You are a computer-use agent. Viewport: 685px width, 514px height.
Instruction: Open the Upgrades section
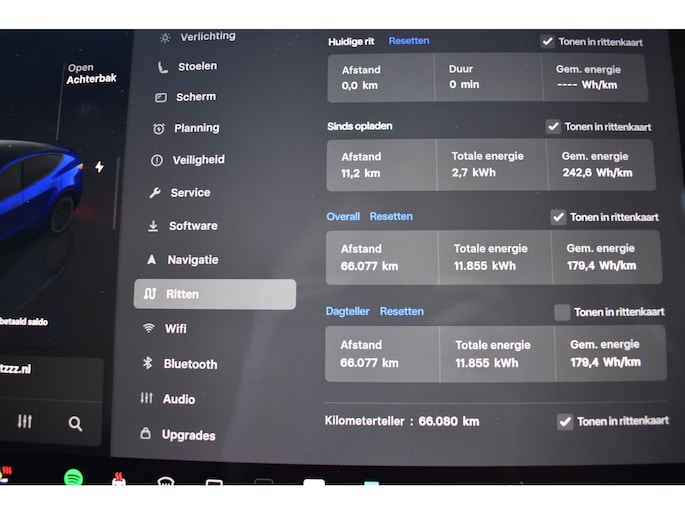point(188,435)
